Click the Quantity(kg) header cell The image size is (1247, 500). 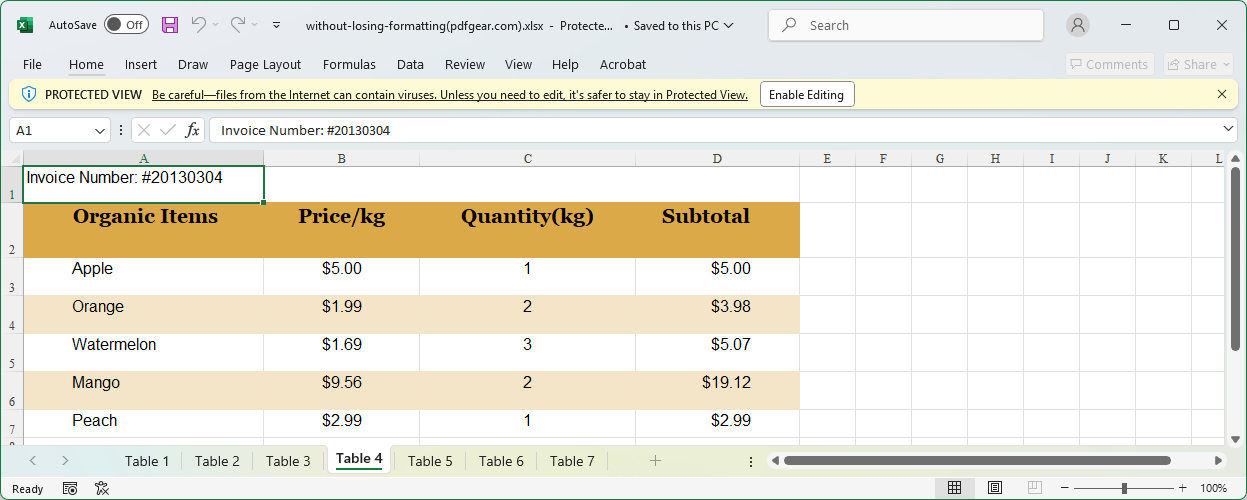(527, 230)
